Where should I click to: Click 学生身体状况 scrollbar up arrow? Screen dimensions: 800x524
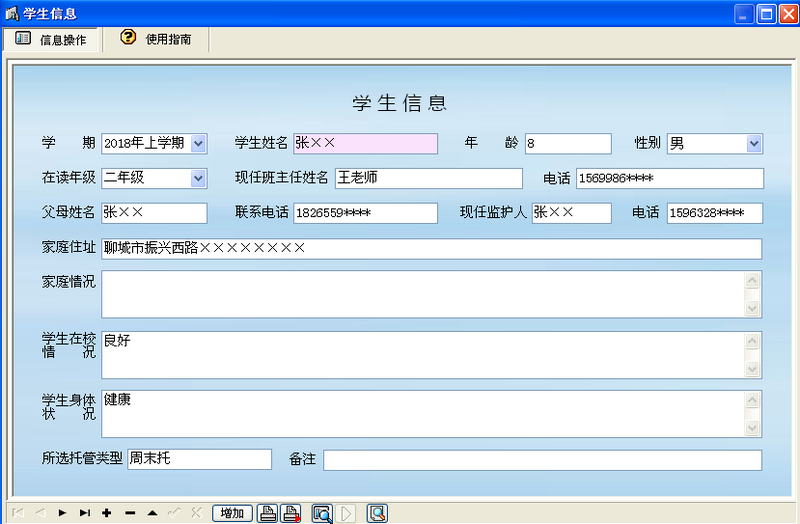[753, 400]
